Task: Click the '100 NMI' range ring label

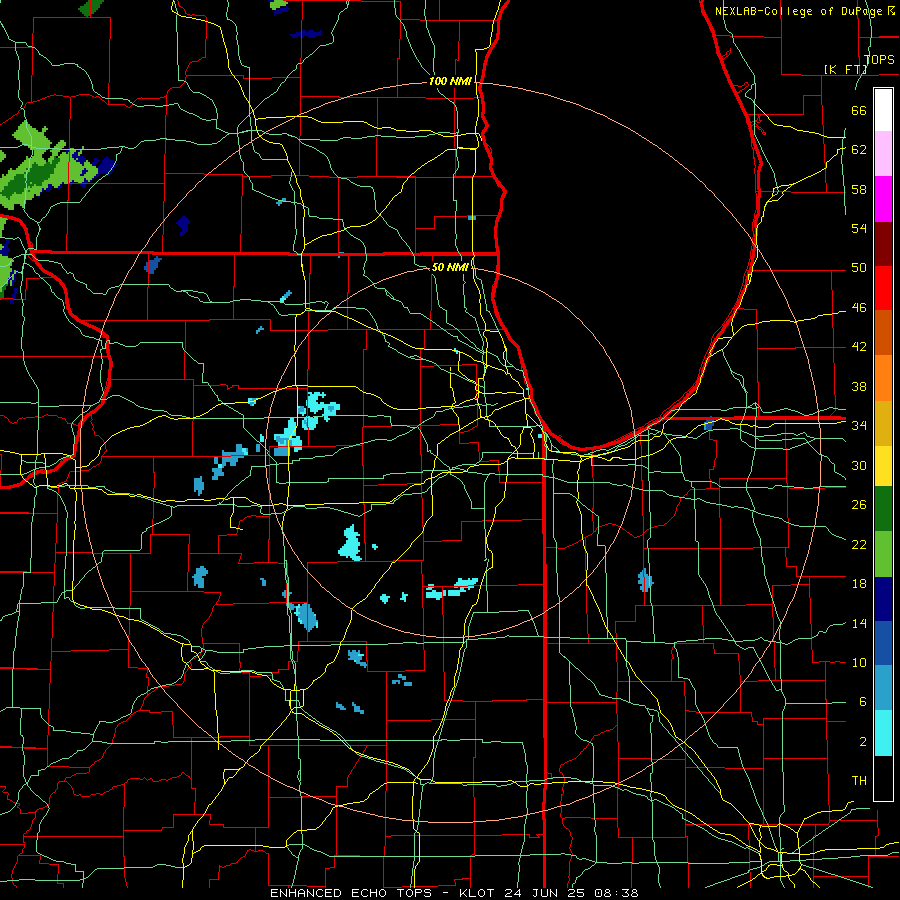Action: pyautogui.click(x=450, y=82)
